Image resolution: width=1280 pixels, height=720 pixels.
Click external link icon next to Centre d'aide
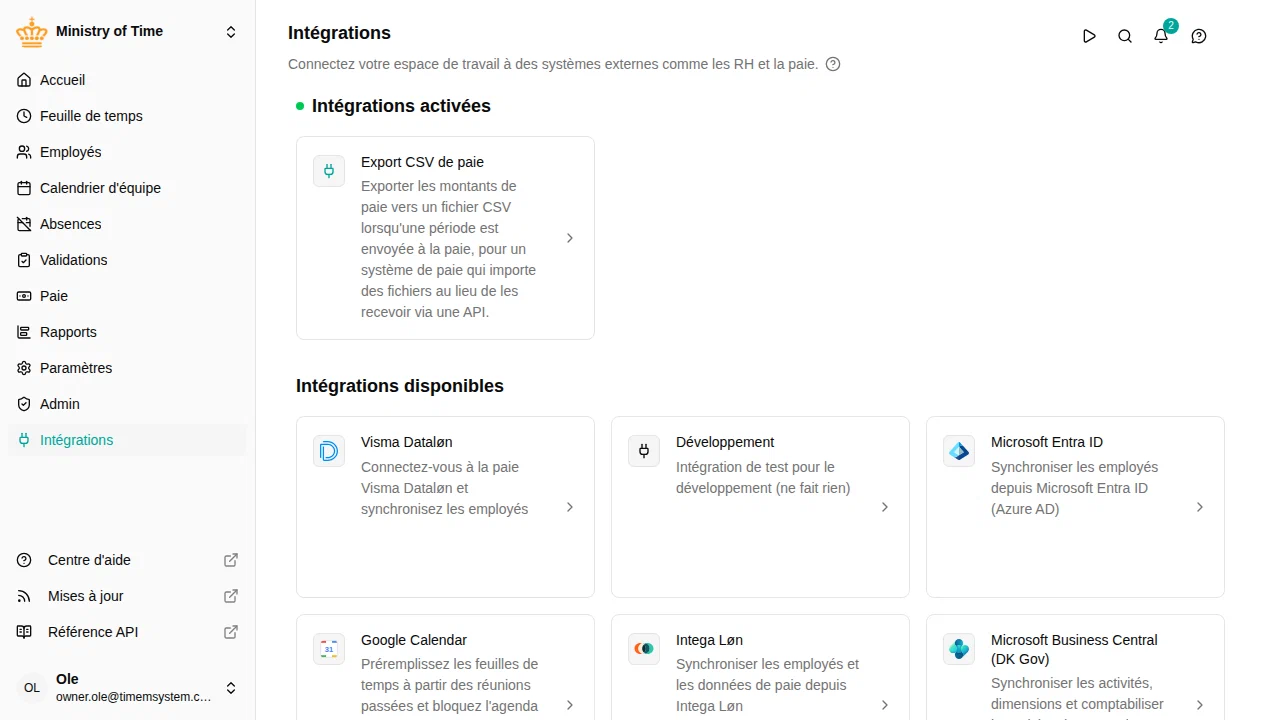coord(231,560)
